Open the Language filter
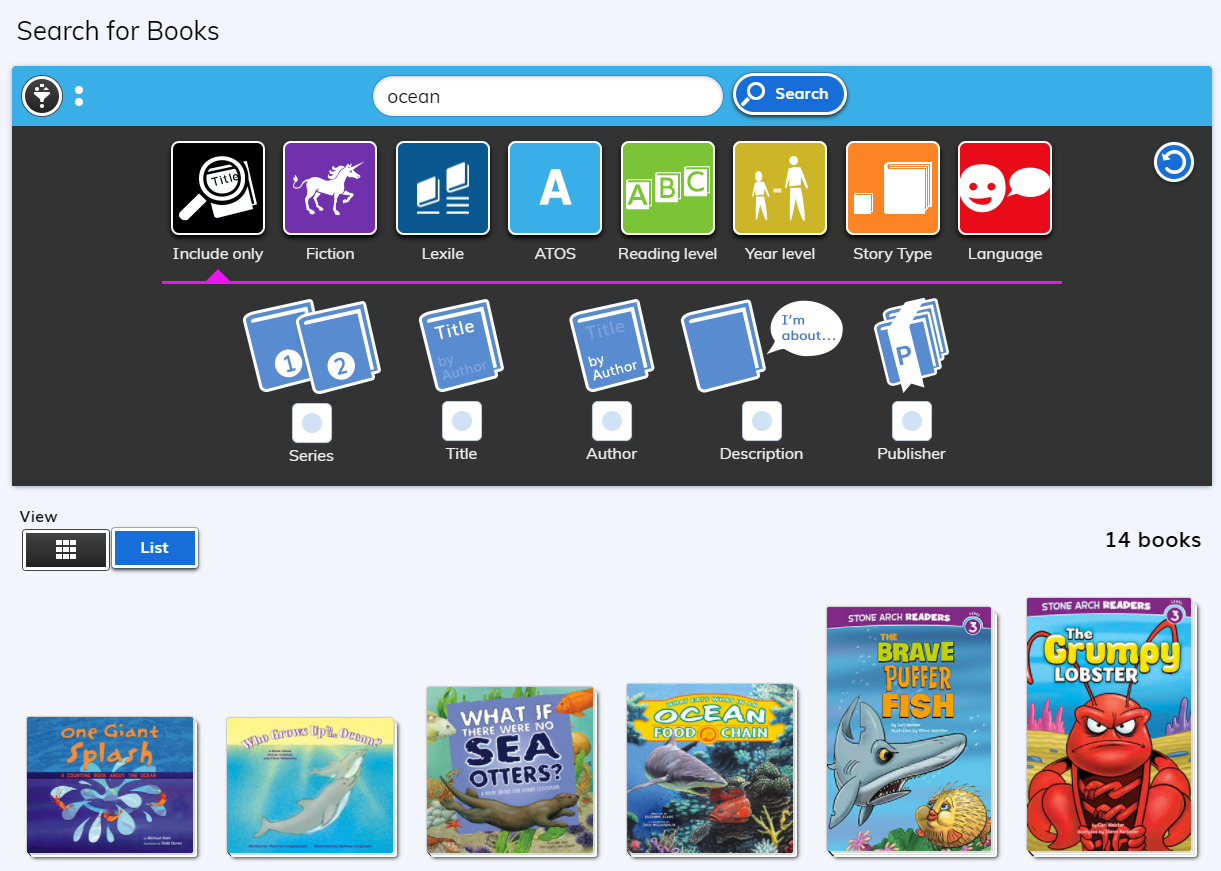 click(x=1005, y=188)
